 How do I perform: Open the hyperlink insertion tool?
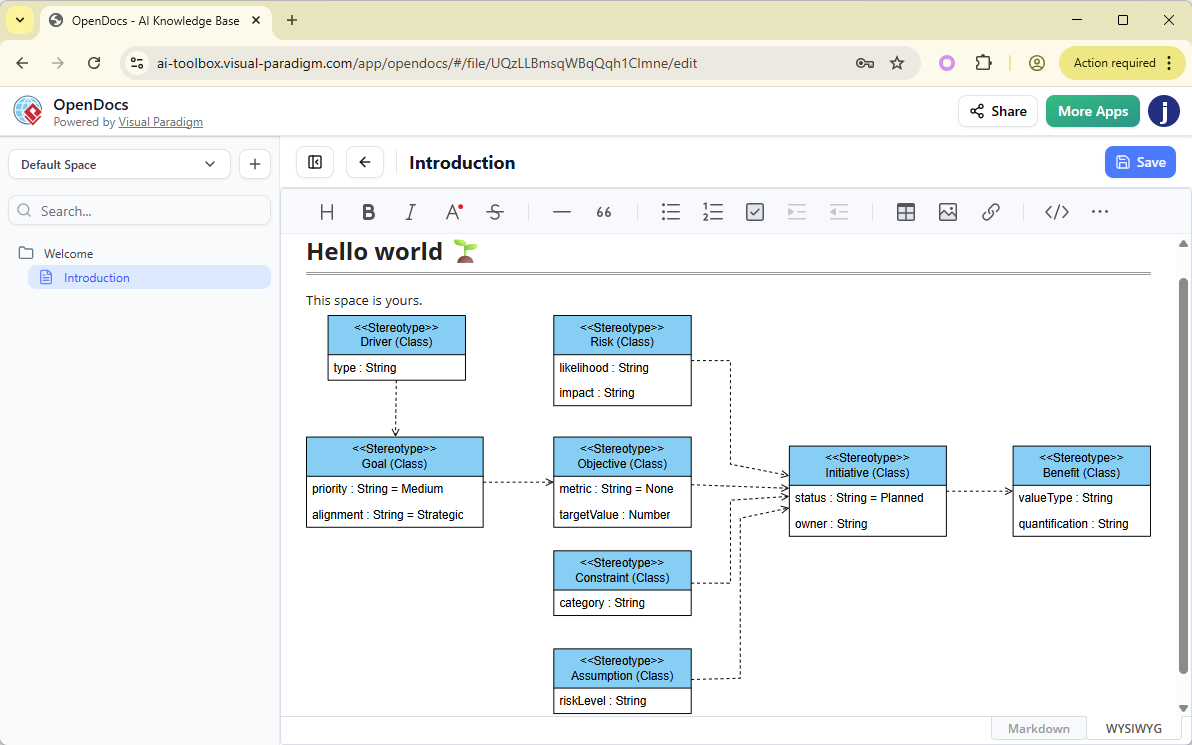(990, 211)
